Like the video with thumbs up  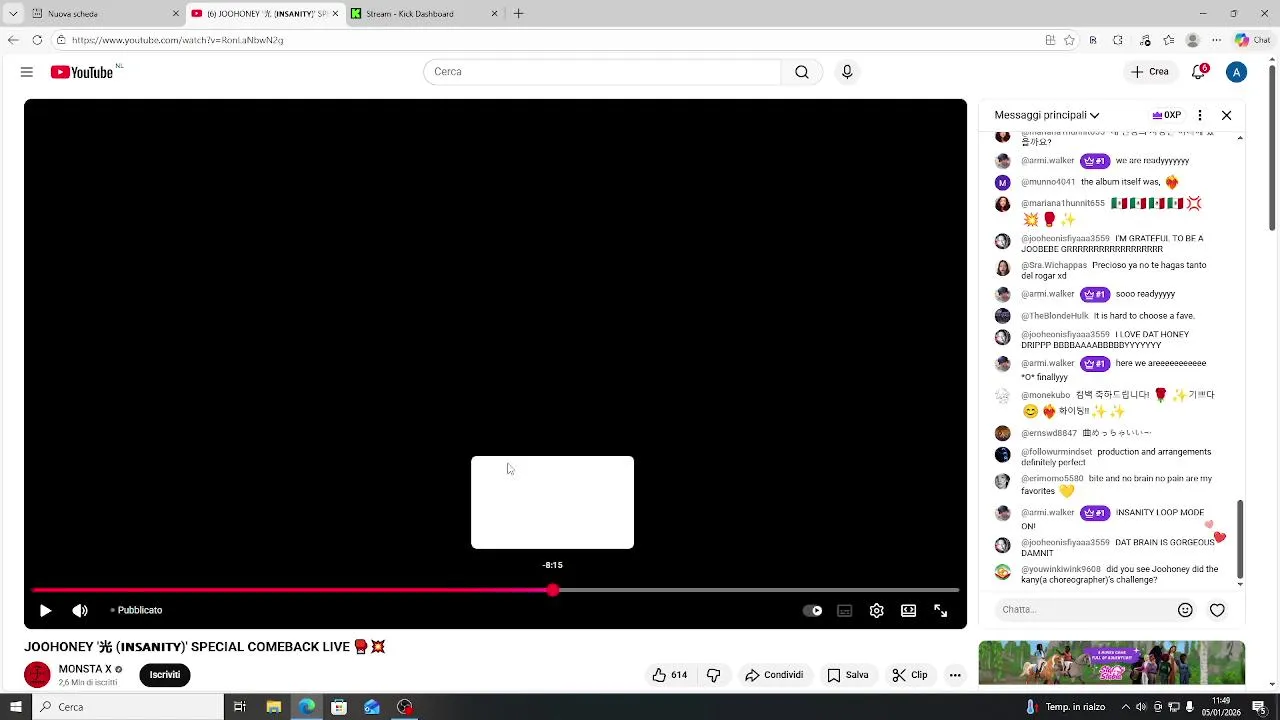(669, 675)
